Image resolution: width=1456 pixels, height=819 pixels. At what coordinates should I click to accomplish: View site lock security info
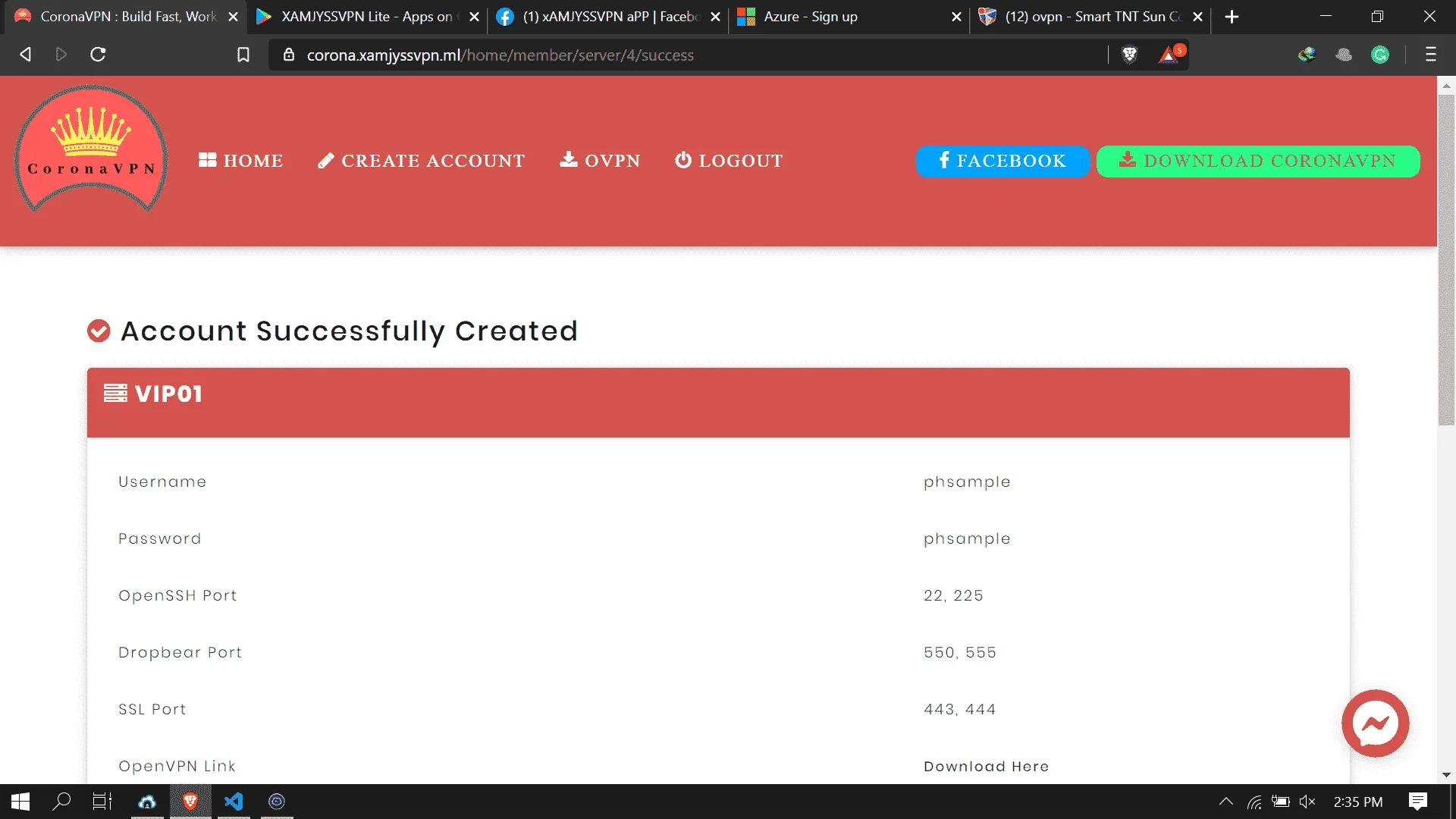288,55
